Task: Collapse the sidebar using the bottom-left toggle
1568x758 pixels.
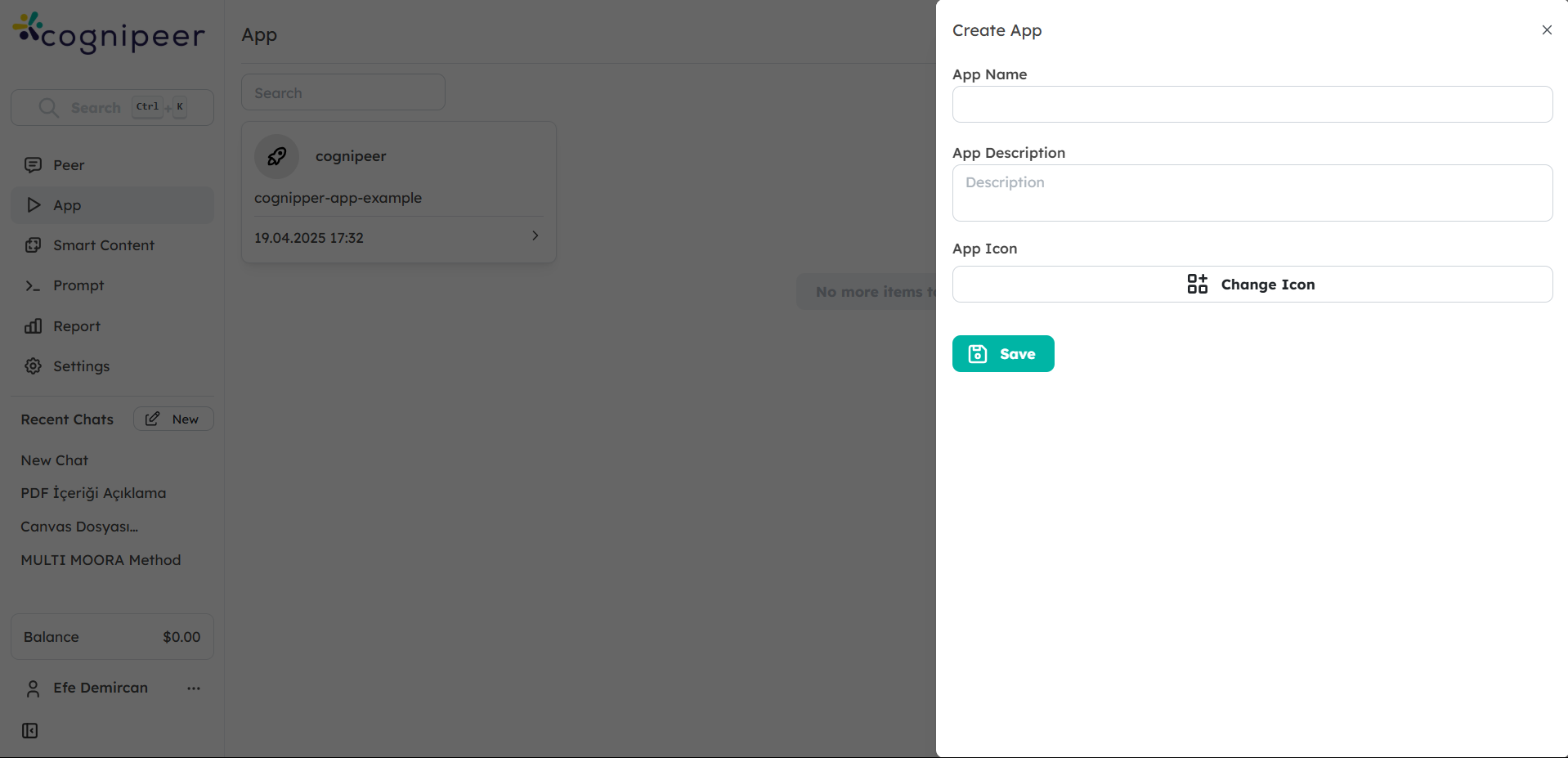Action: (x=29, y=730)
